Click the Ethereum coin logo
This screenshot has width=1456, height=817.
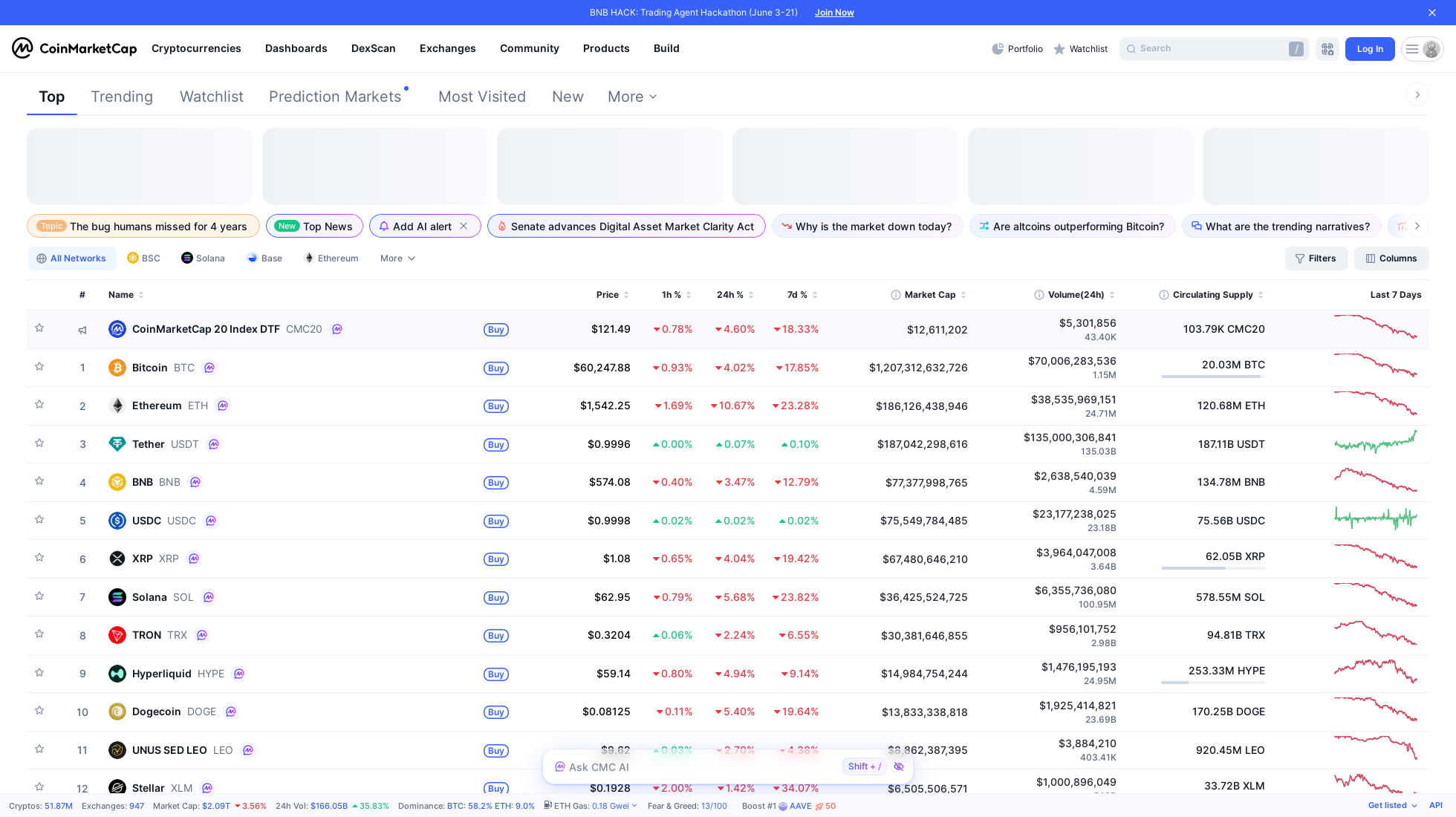[117, 406]
